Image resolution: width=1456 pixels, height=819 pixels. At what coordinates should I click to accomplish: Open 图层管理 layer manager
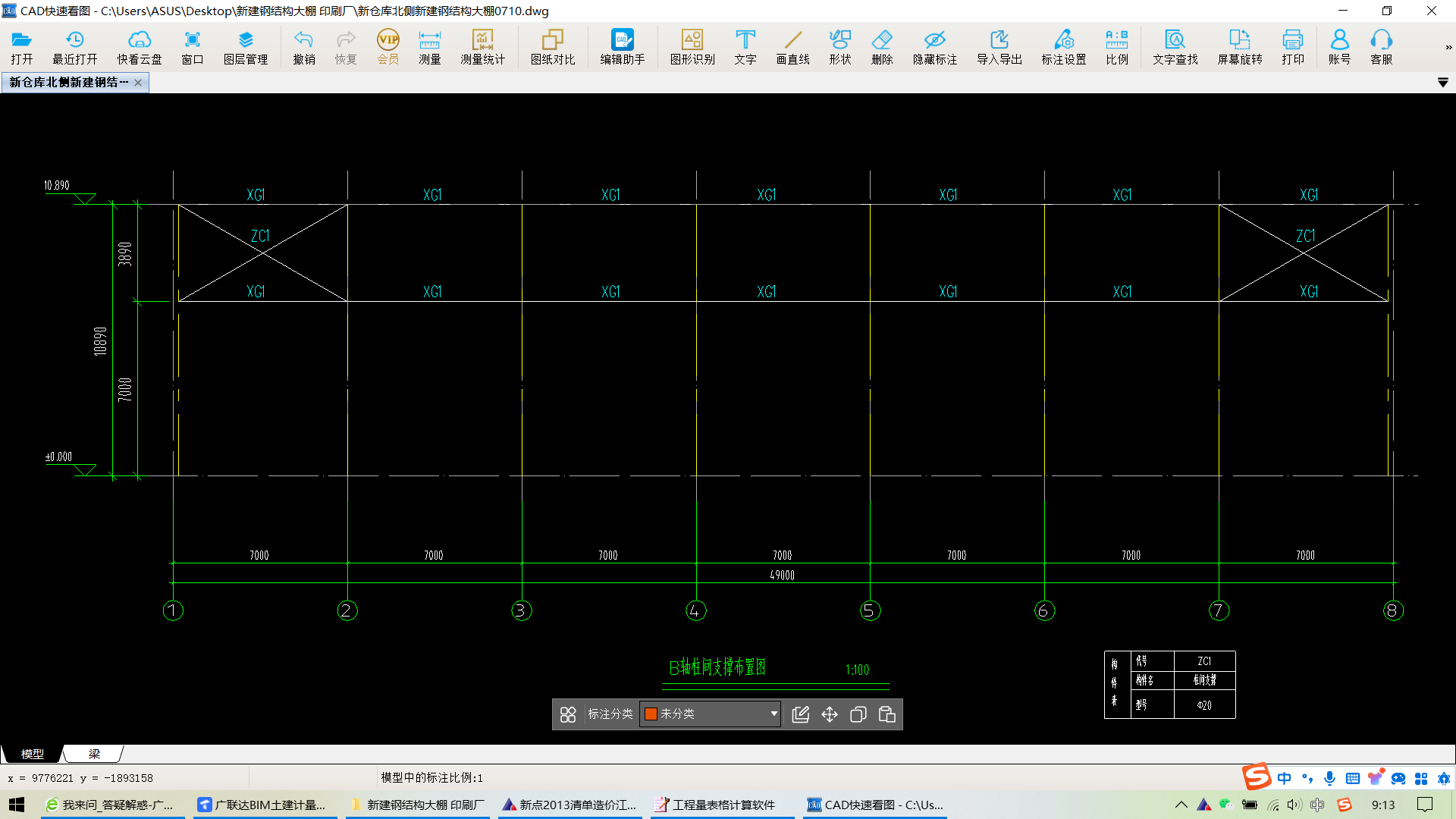tap(245, 47)
